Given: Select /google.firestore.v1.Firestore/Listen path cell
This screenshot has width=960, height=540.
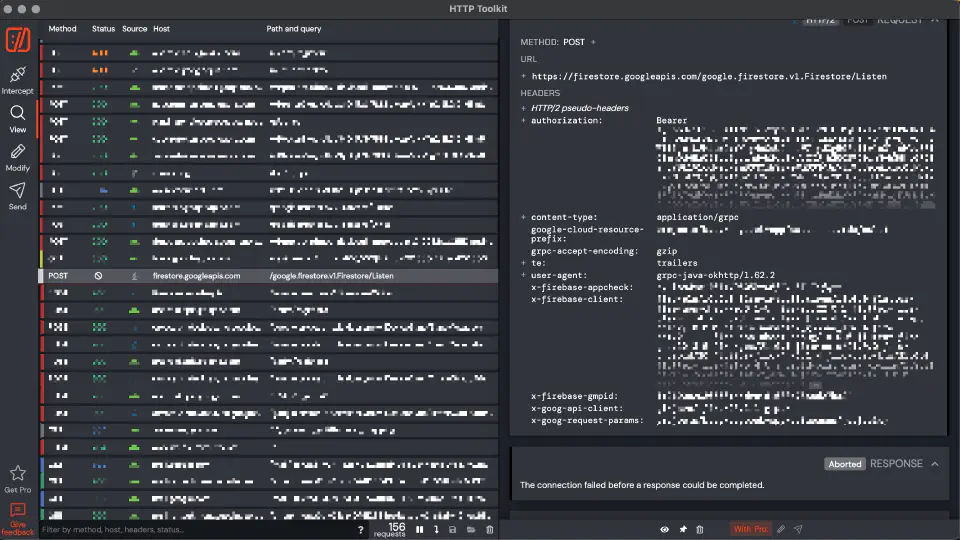Looking at the screenshot, I should 332,276.
